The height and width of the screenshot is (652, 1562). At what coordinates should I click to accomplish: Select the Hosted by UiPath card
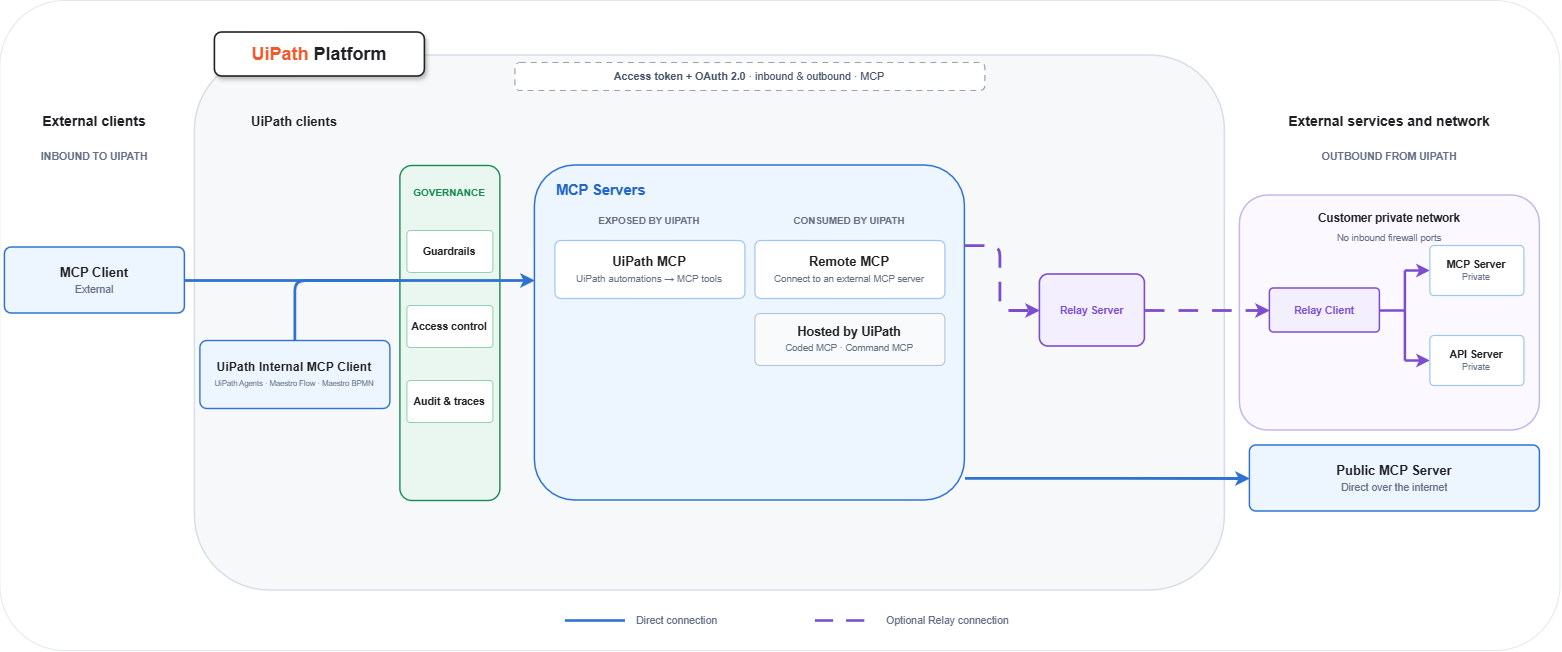[849, 339]
